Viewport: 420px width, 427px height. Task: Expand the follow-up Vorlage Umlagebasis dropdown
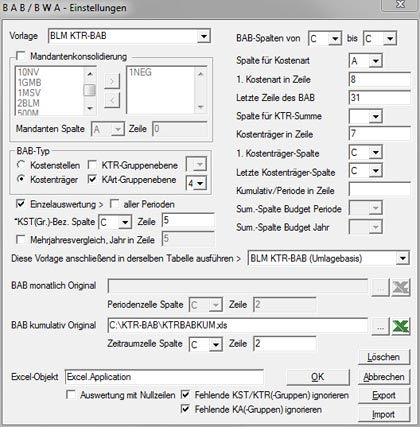pyautogui.click(x=403, y=258)
